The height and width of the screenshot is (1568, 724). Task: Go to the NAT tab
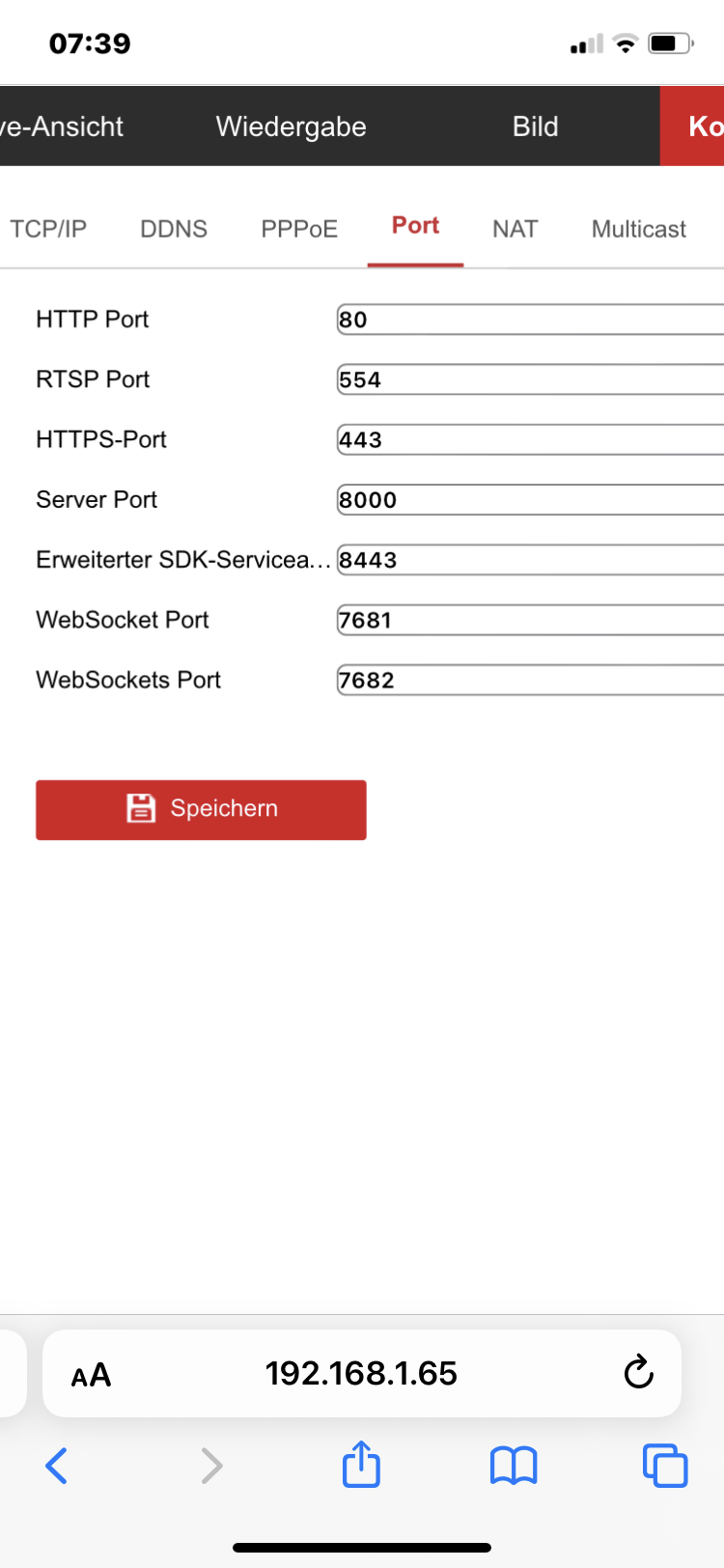(x=515, y=229)
